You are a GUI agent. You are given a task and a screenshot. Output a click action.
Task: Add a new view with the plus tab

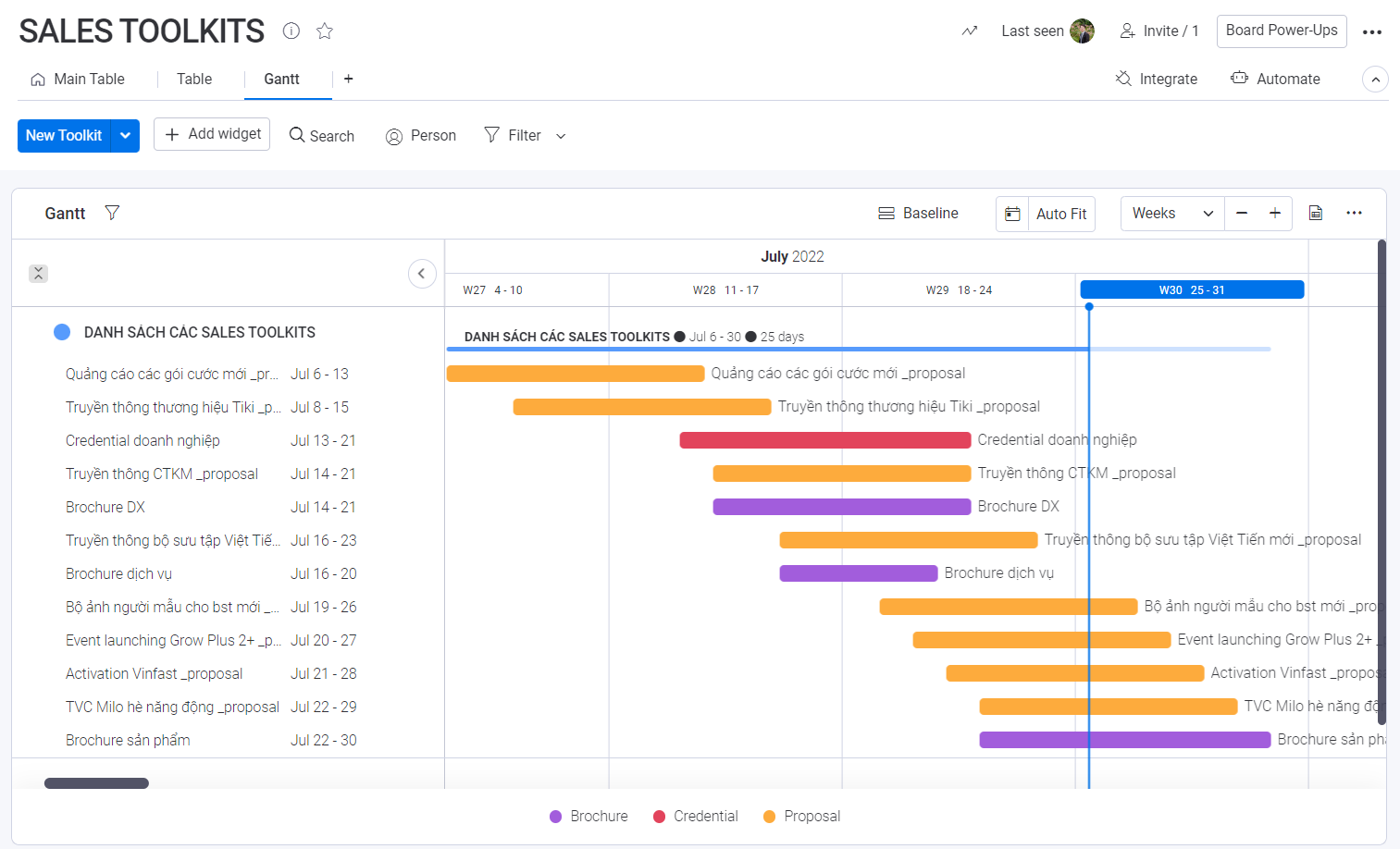[x=348, y=79]
